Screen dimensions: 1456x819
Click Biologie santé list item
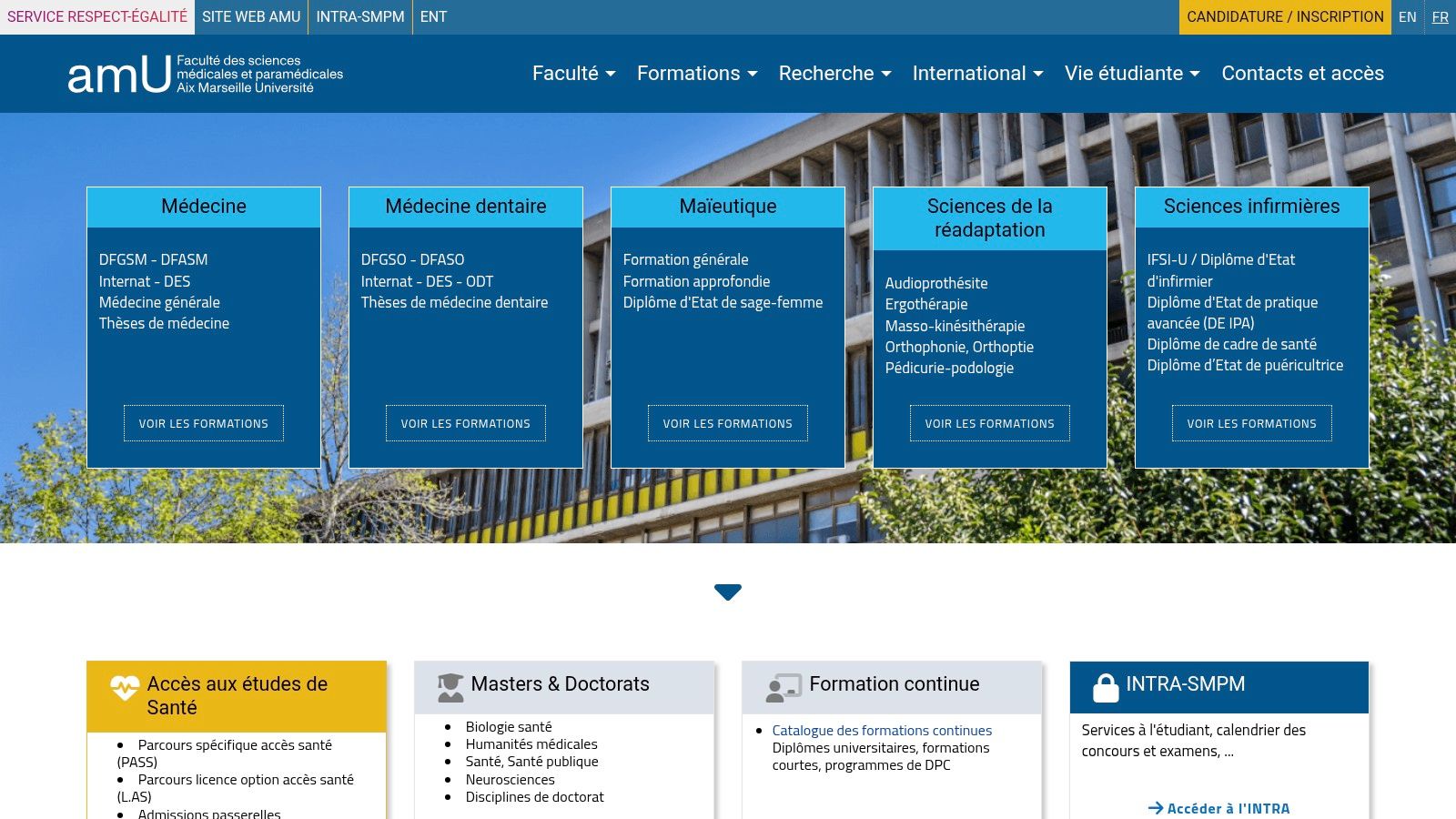[509, 727]
